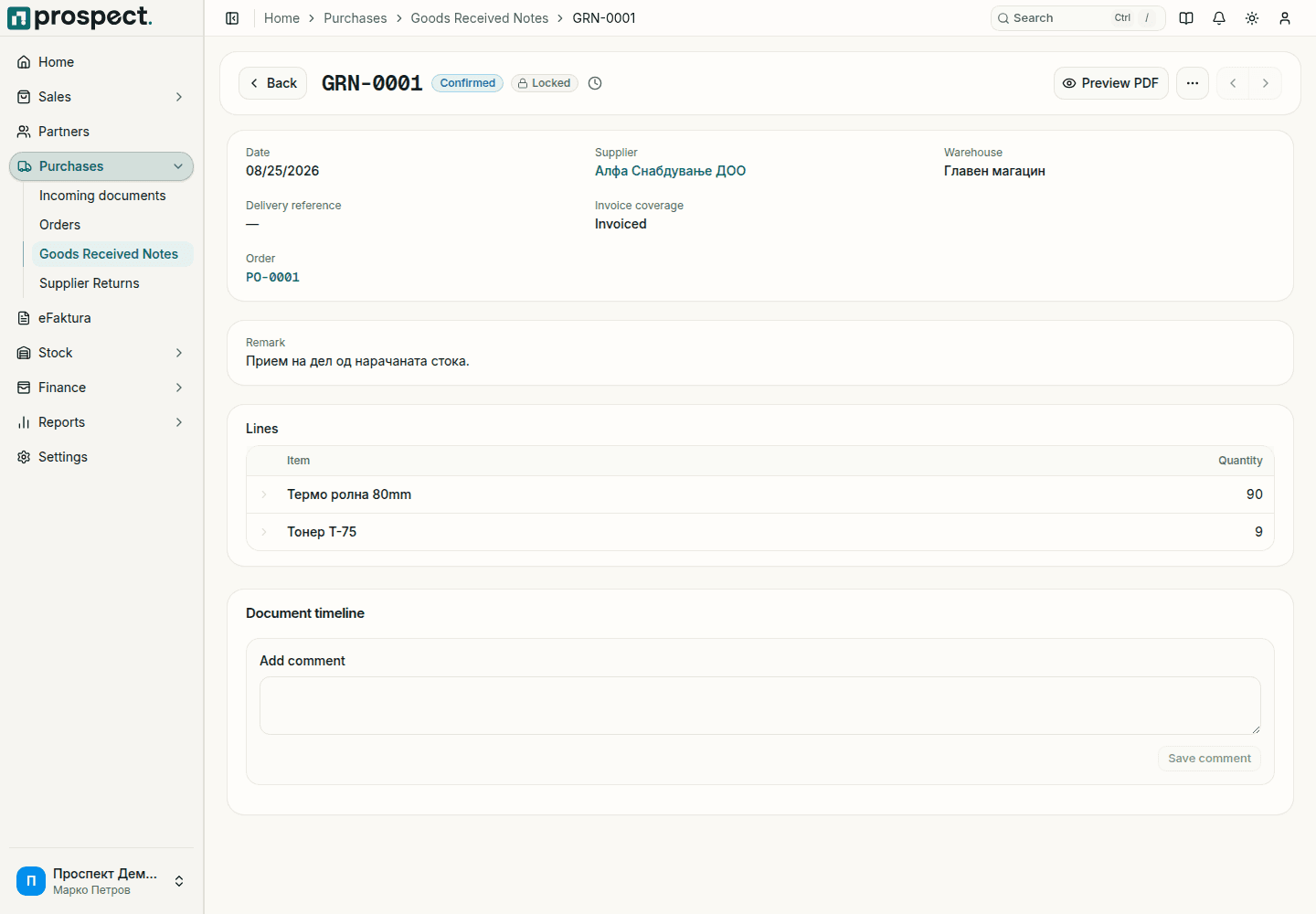Open notifications bell icon

[1219, 18]
